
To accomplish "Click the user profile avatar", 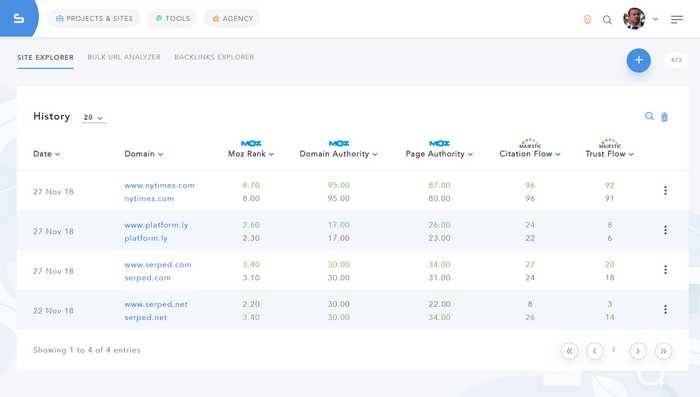I will (634, 19).
